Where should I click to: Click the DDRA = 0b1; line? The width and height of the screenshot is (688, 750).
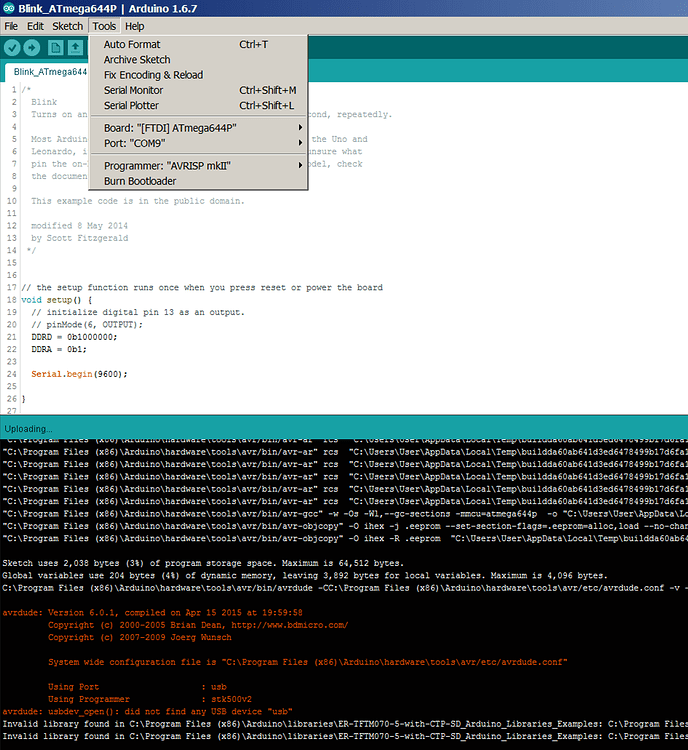59,349
